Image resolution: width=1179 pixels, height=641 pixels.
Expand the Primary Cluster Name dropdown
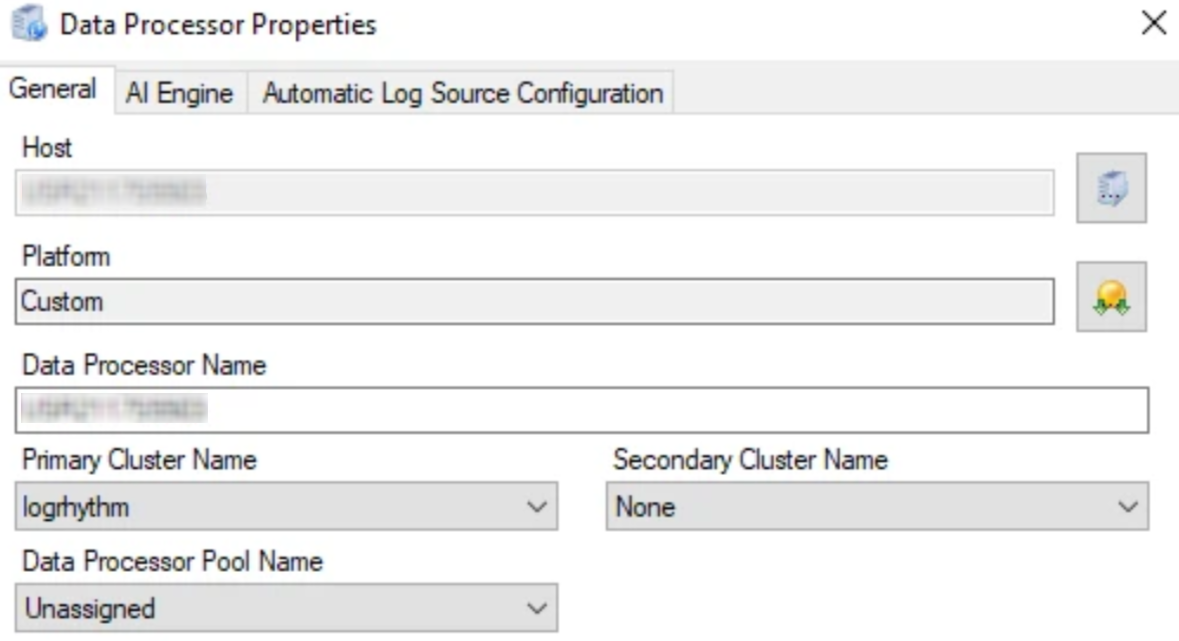pyautogui.click(x=287, y=507)
